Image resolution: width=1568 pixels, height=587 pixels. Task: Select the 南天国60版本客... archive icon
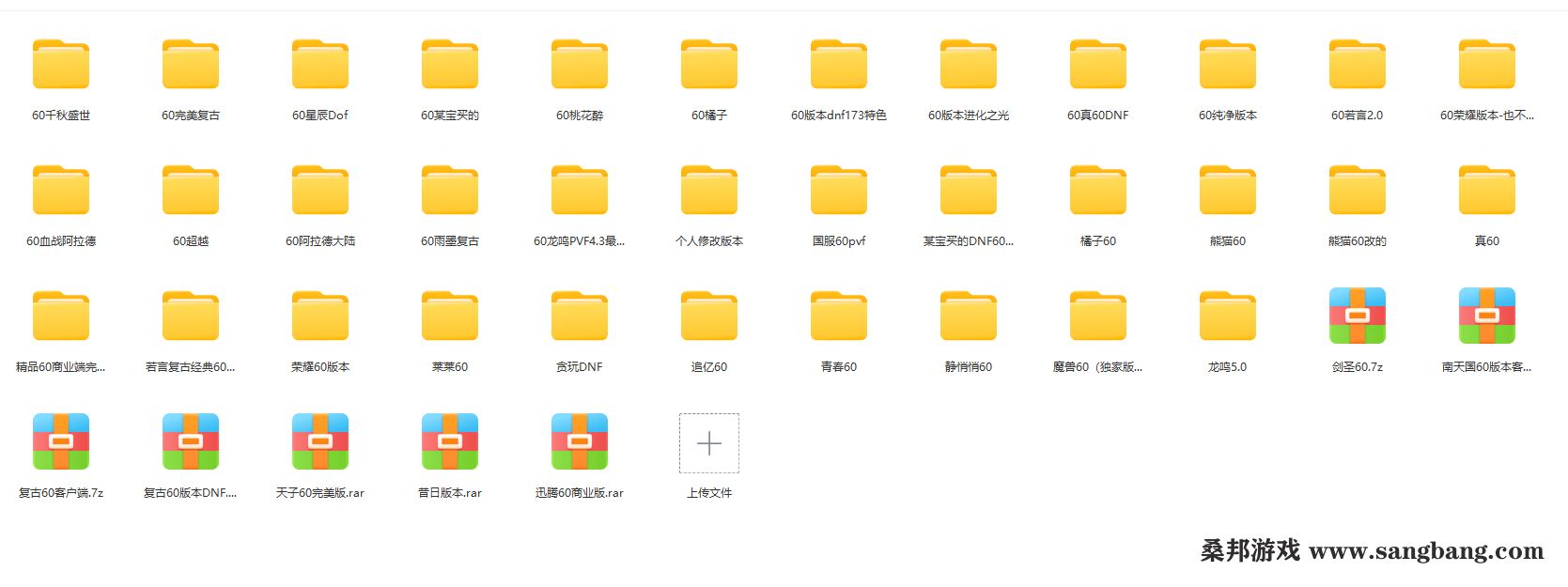click(1487, 316)
